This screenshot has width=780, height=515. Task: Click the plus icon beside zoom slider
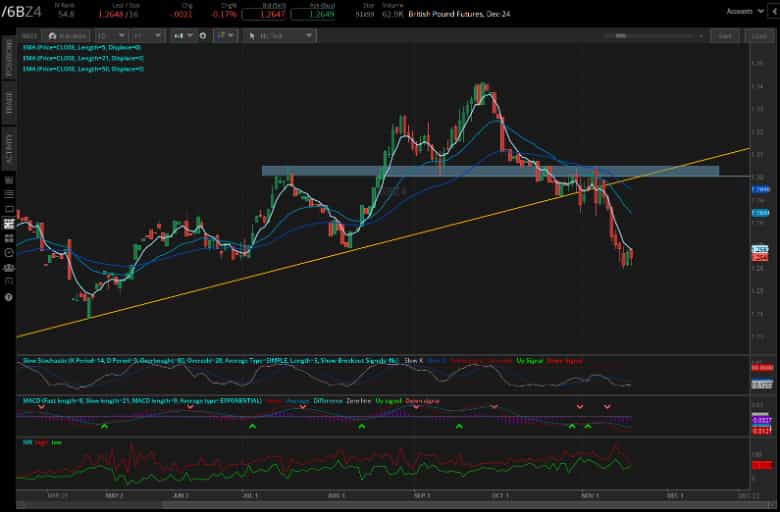[701, 36]
